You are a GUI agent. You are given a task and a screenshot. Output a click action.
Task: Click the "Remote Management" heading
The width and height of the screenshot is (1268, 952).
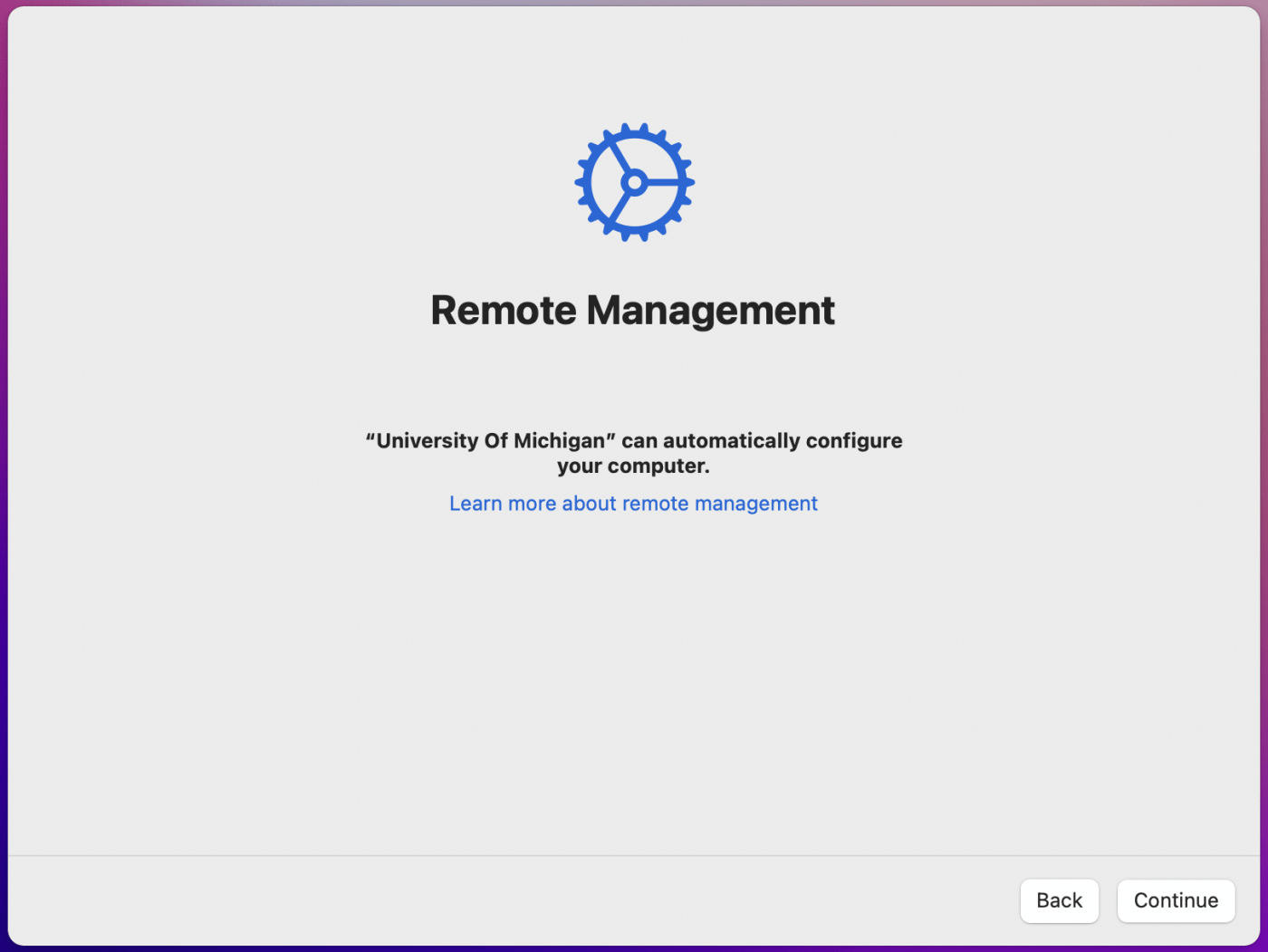632,310
